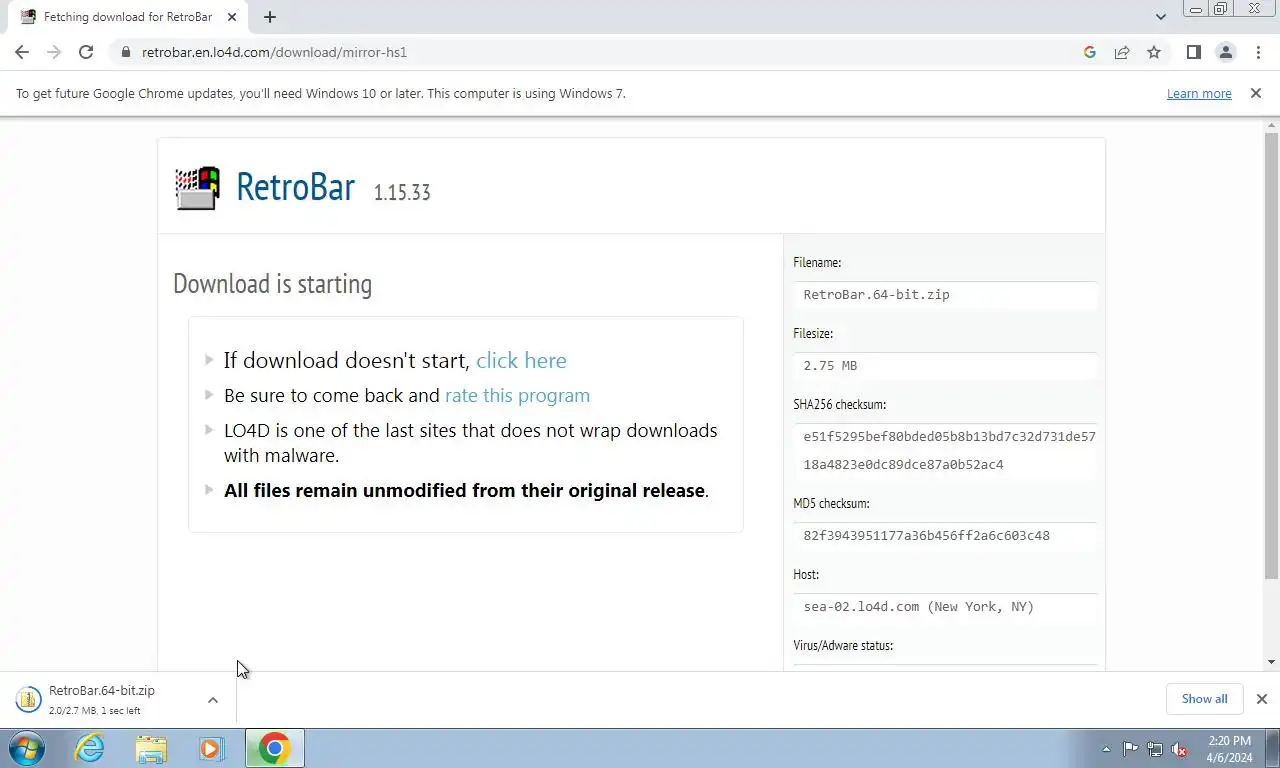Go forward to the next page
This screenshot has width=1280, height=768.
[x=54, y=52]
